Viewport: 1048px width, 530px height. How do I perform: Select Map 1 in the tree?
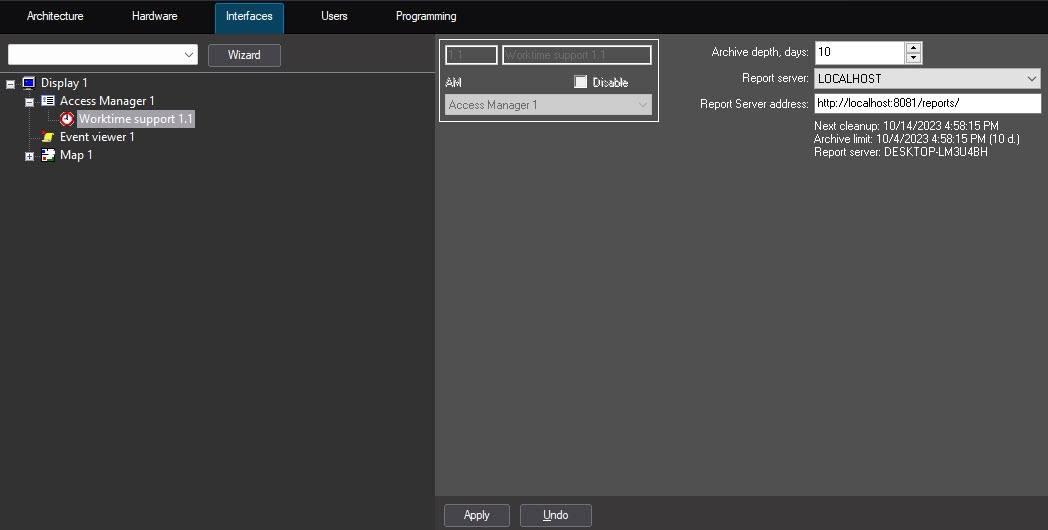[x=76, y=155]
